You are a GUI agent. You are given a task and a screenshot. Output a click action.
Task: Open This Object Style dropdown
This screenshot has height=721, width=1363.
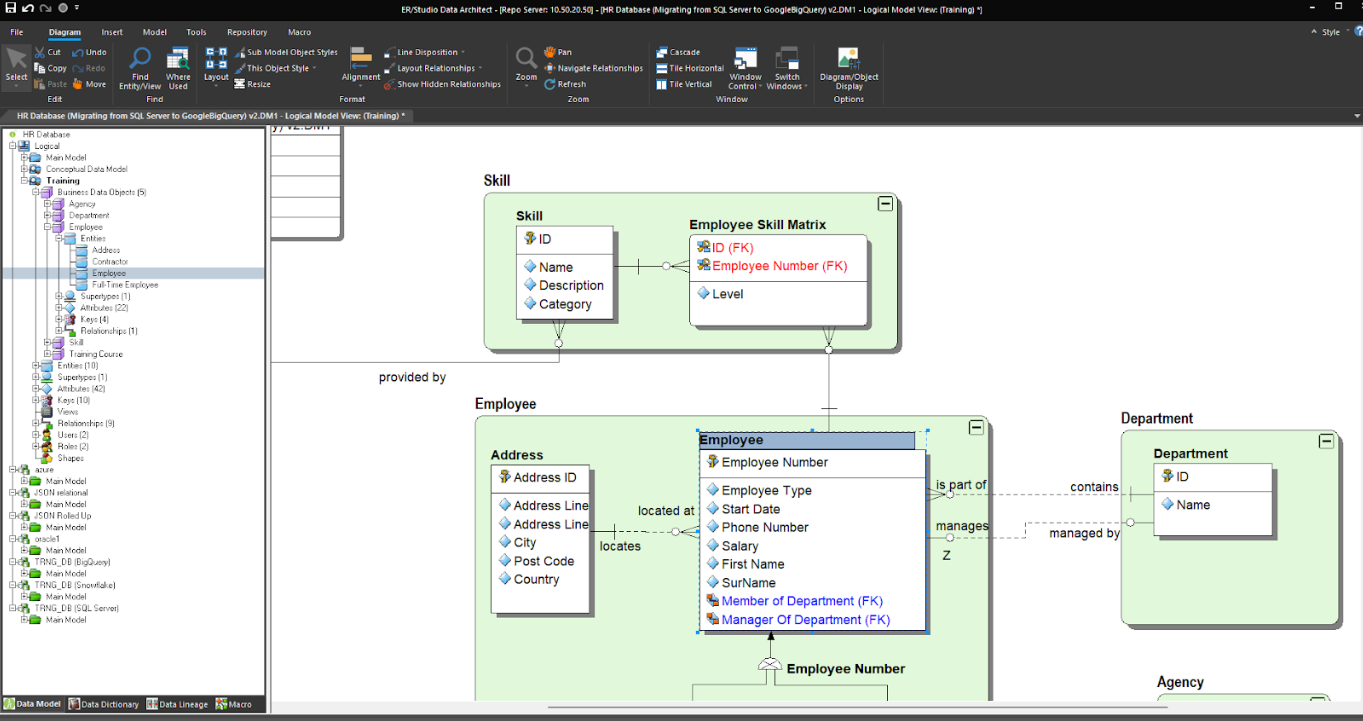pos(276,68)
